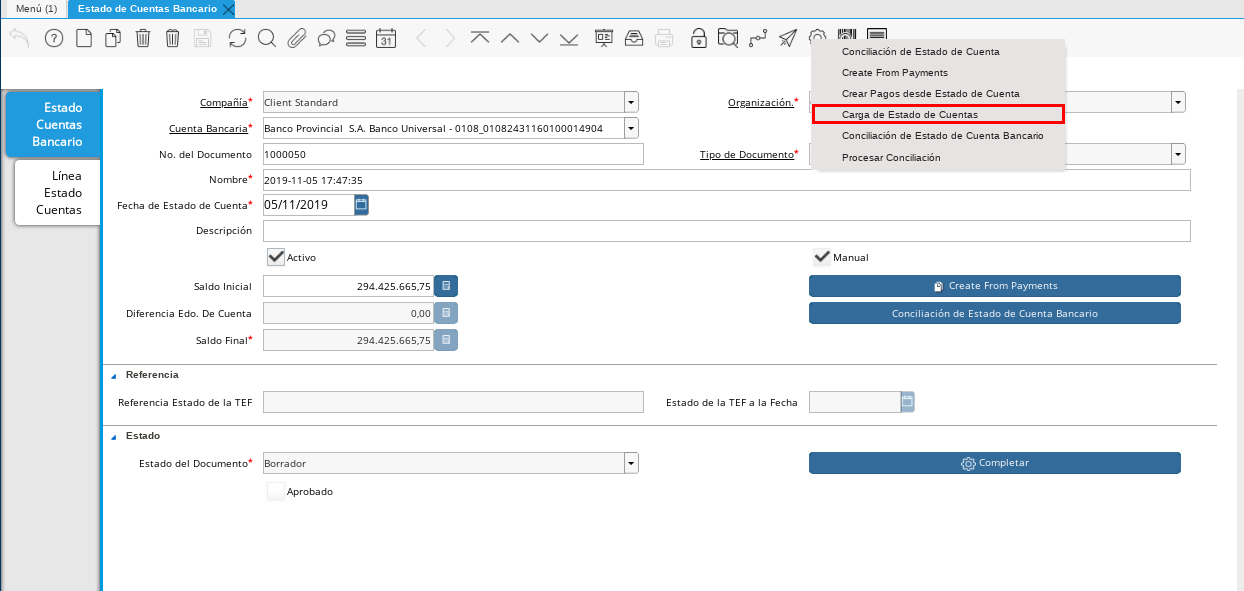Viewport: 1244px width, 591px height.
Task: Click blue Conciliación de Estado de Cuenta Bancario button
Action: tap(995, 313)
